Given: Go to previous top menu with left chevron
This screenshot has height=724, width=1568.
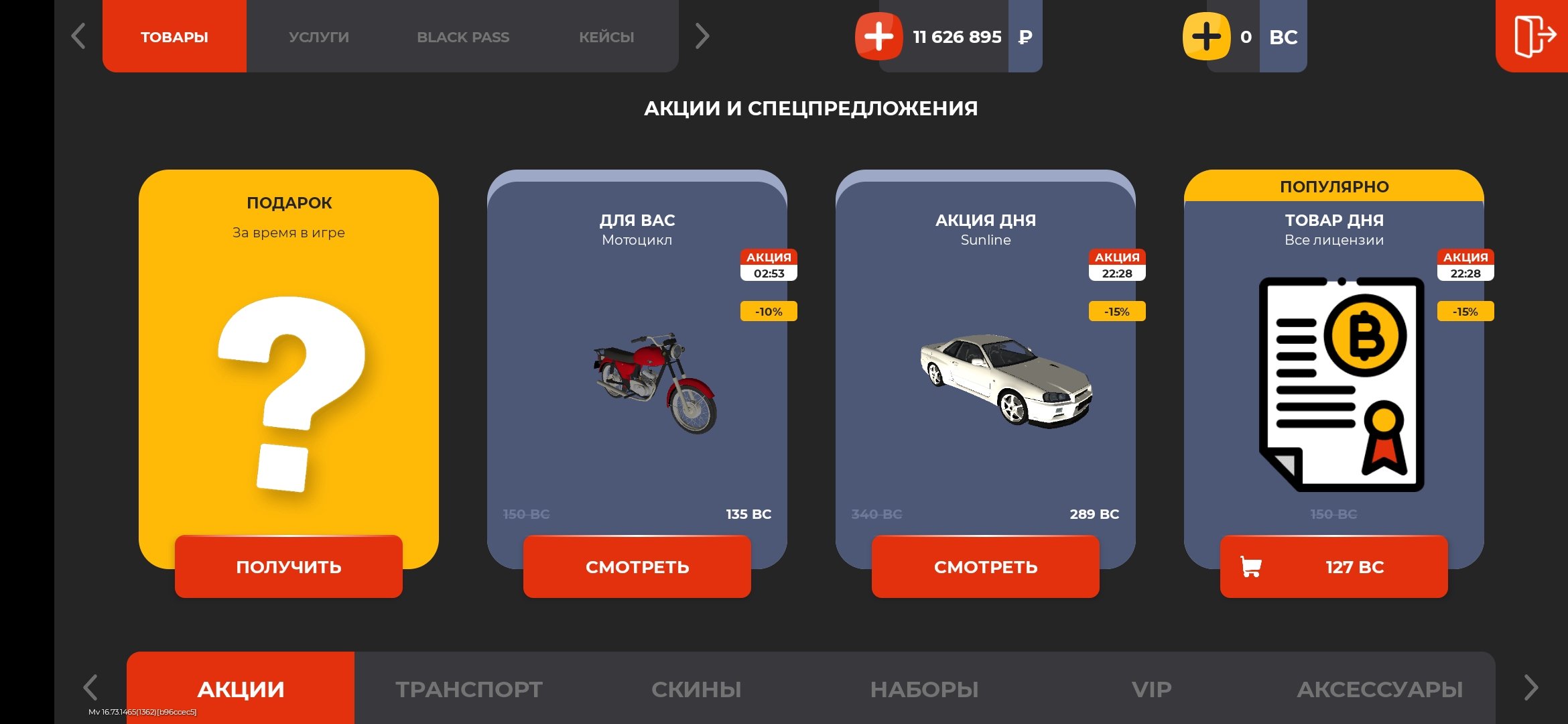Looking at the screenshot, I should tap(78, 36).
